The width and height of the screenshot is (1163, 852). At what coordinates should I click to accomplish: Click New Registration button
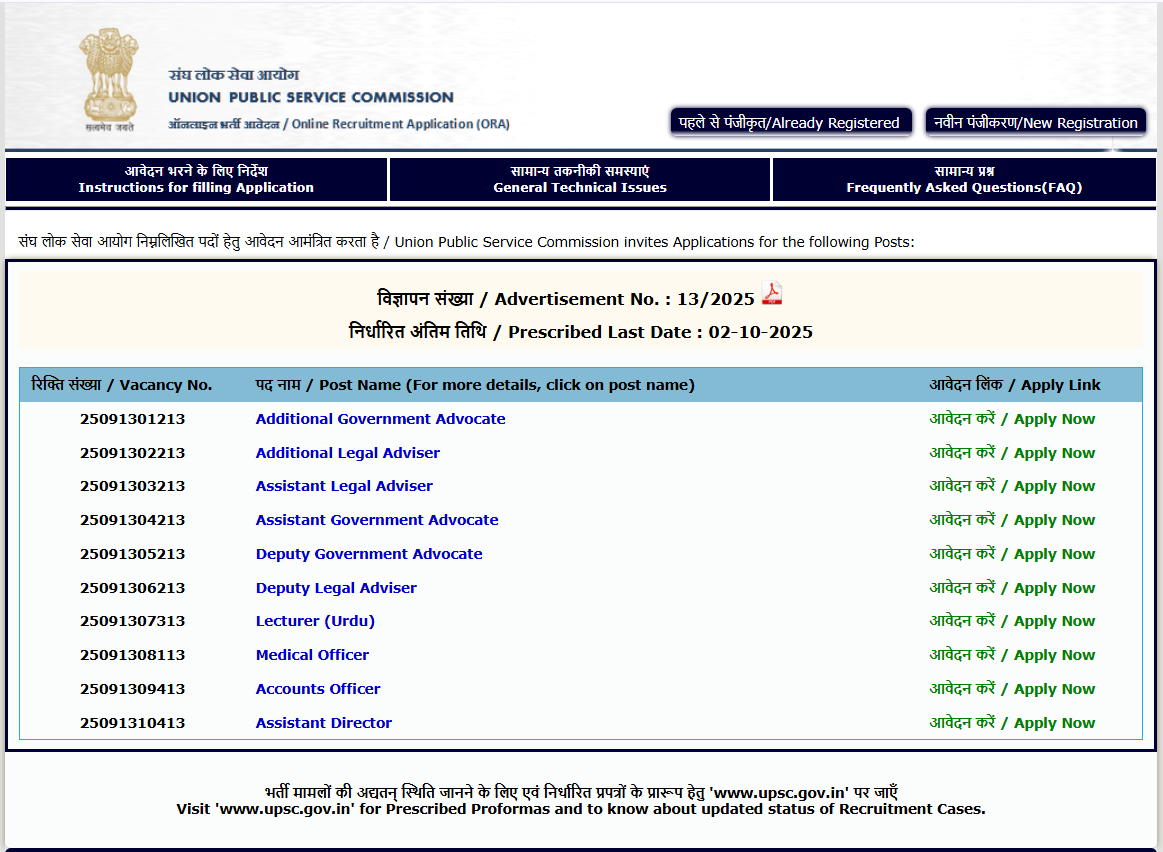[1035, 122]
